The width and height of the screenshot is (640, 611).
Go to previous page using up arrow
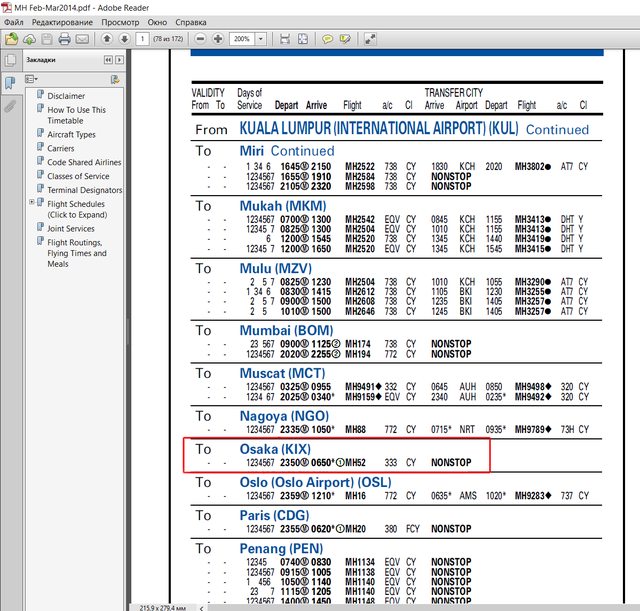pyautogui.click(x=107, y=39)
